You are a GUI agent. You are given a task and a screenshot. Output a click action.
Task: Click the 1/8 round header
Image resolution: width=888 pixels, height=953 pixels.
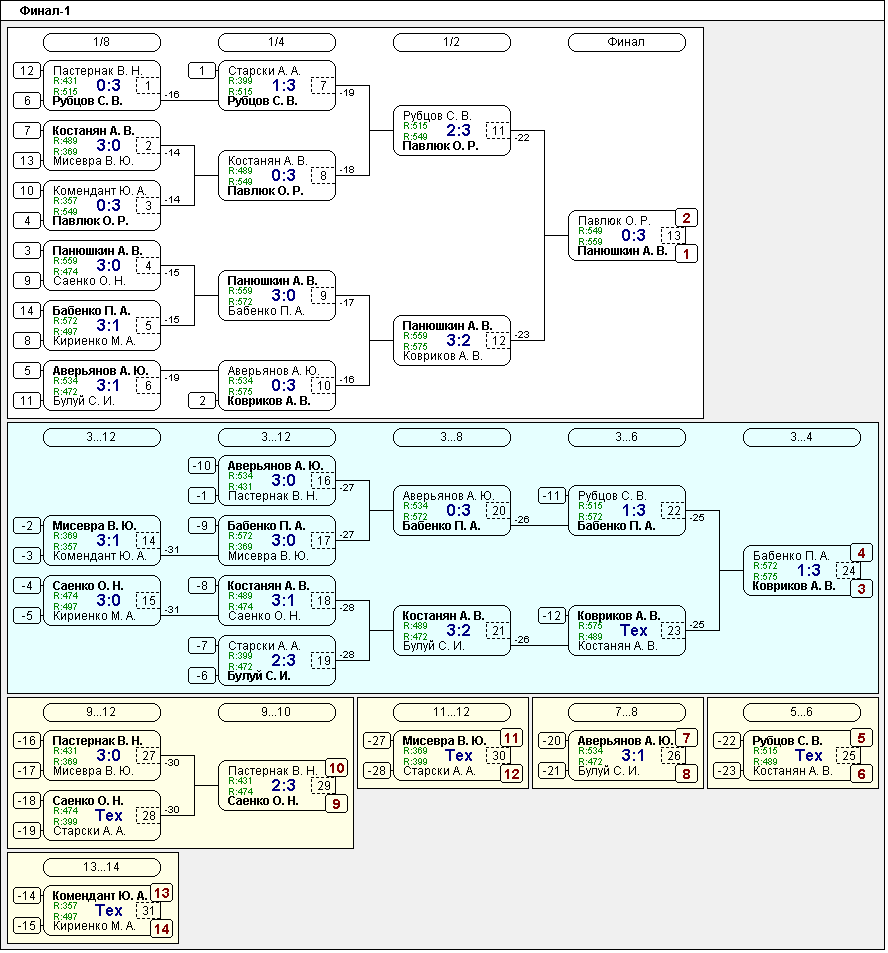(x=102, y=42)
